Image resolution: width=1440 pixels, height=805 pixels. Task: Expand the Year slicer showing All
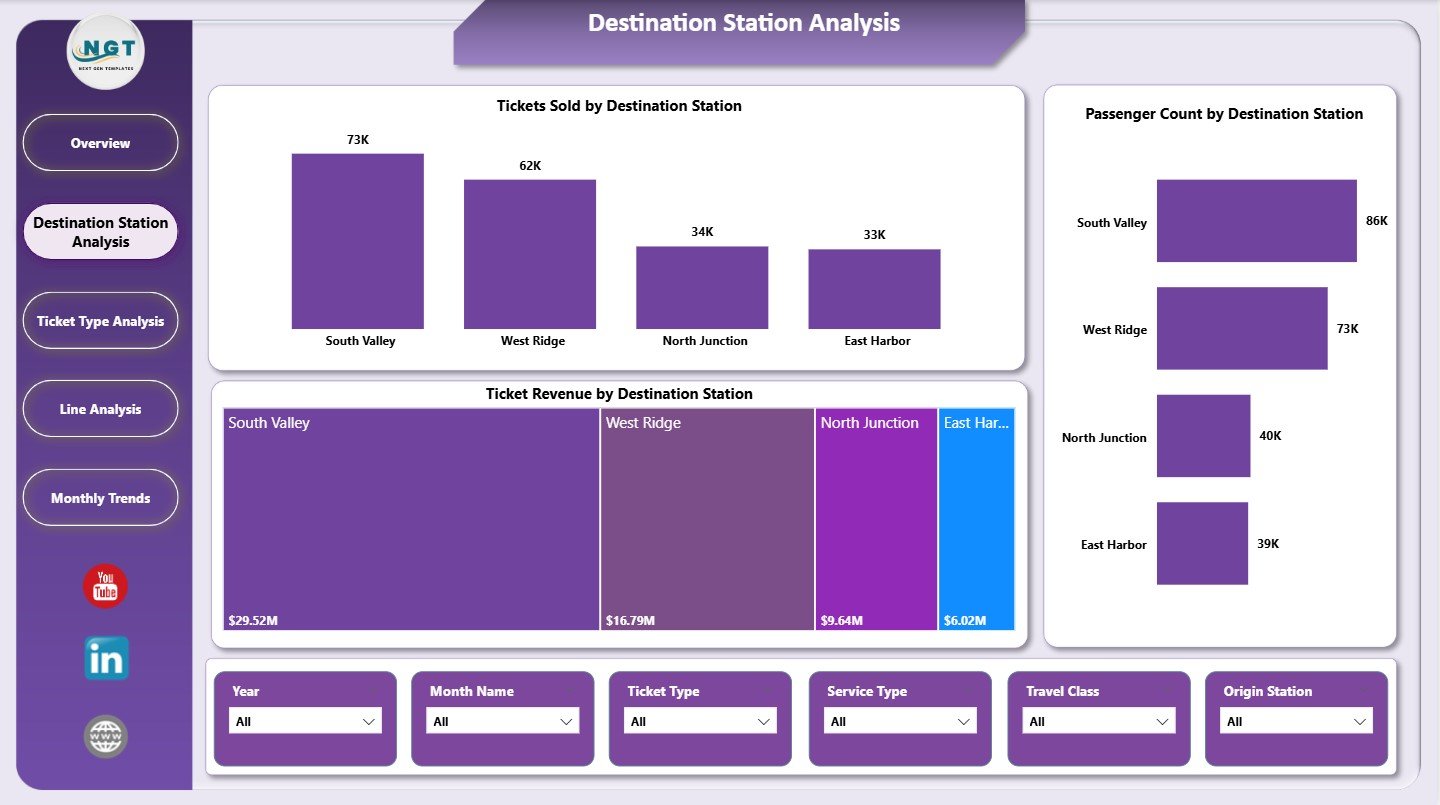click(305, 720)
